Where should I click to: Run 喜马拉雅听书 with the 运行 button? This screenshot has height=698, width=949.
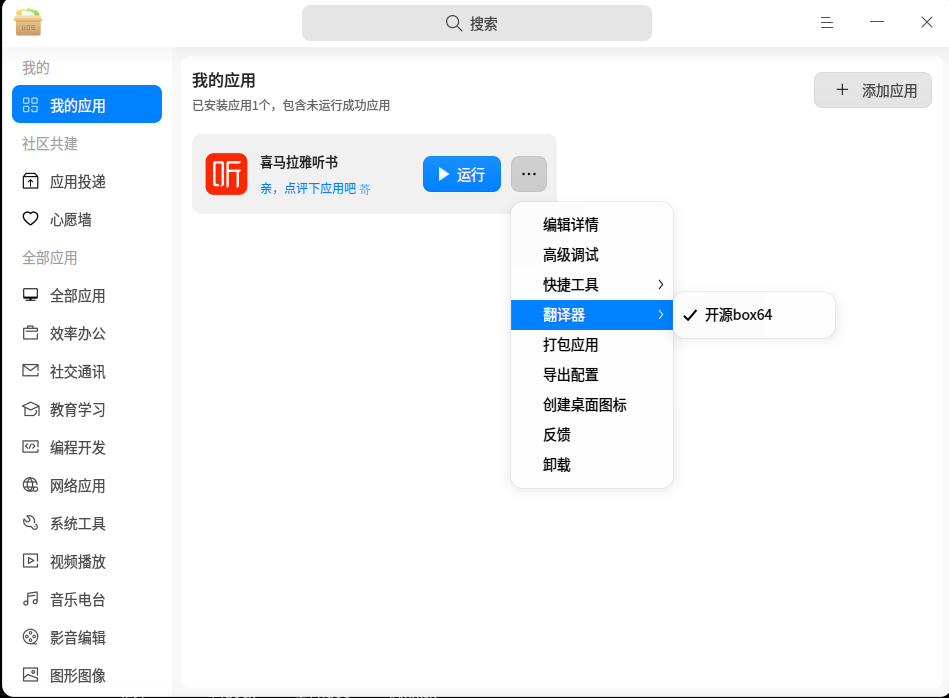[462, 174]
